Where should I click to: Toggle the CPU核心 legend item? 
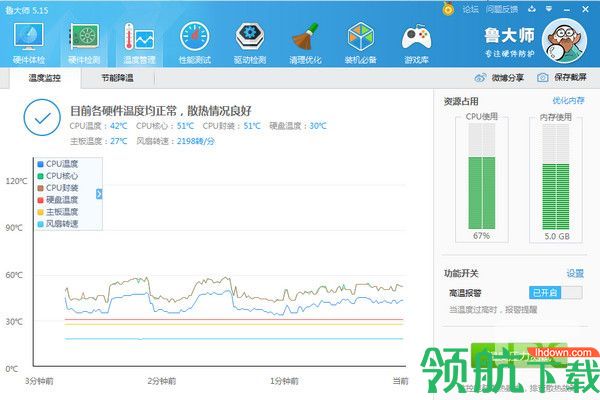(58, 176)
